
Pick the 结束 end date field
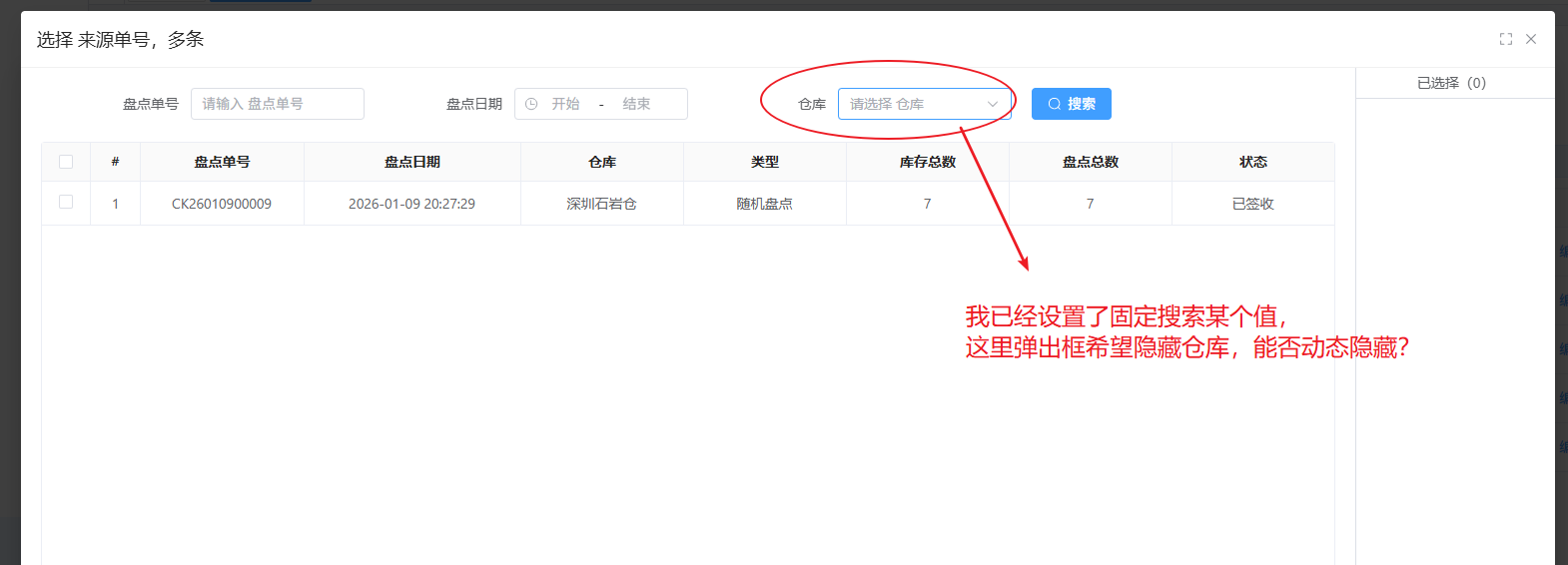636,104
